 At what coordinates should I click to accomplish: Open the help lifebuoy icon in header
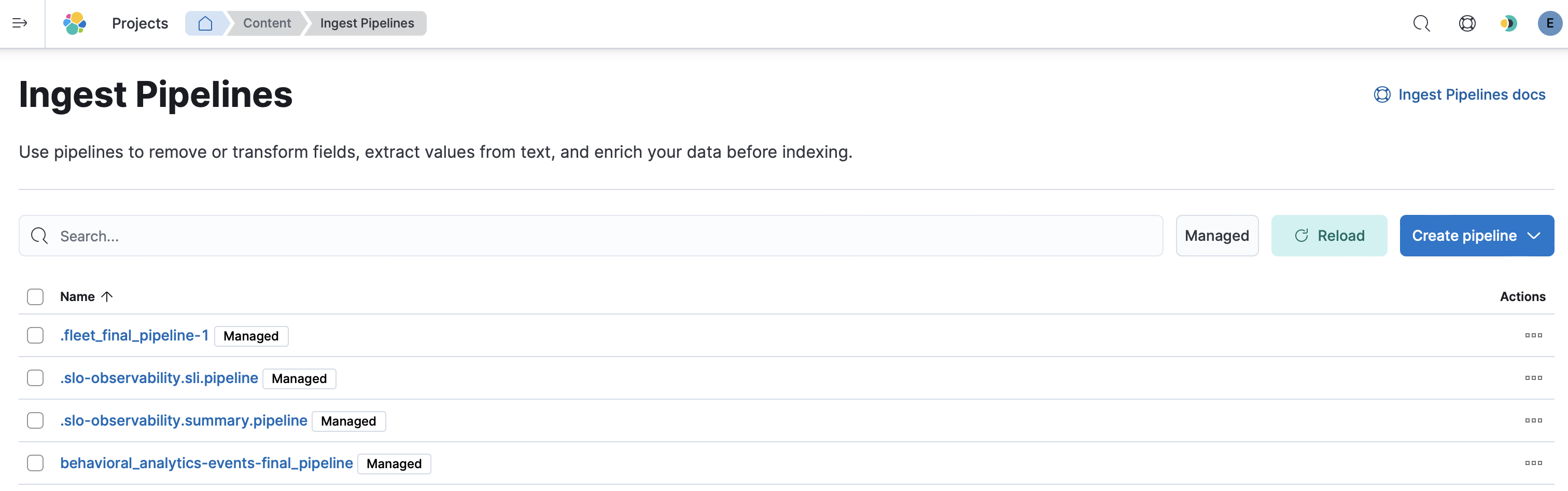tap(1467, 23)
